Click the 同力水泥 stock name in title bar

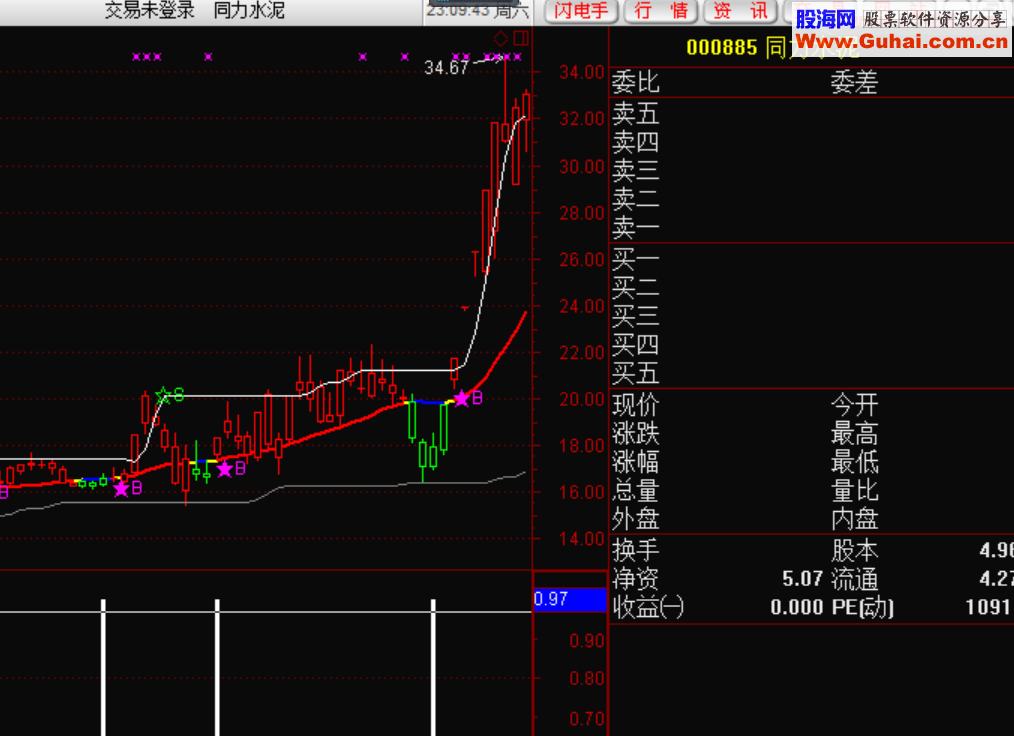(x=249, y=10)
